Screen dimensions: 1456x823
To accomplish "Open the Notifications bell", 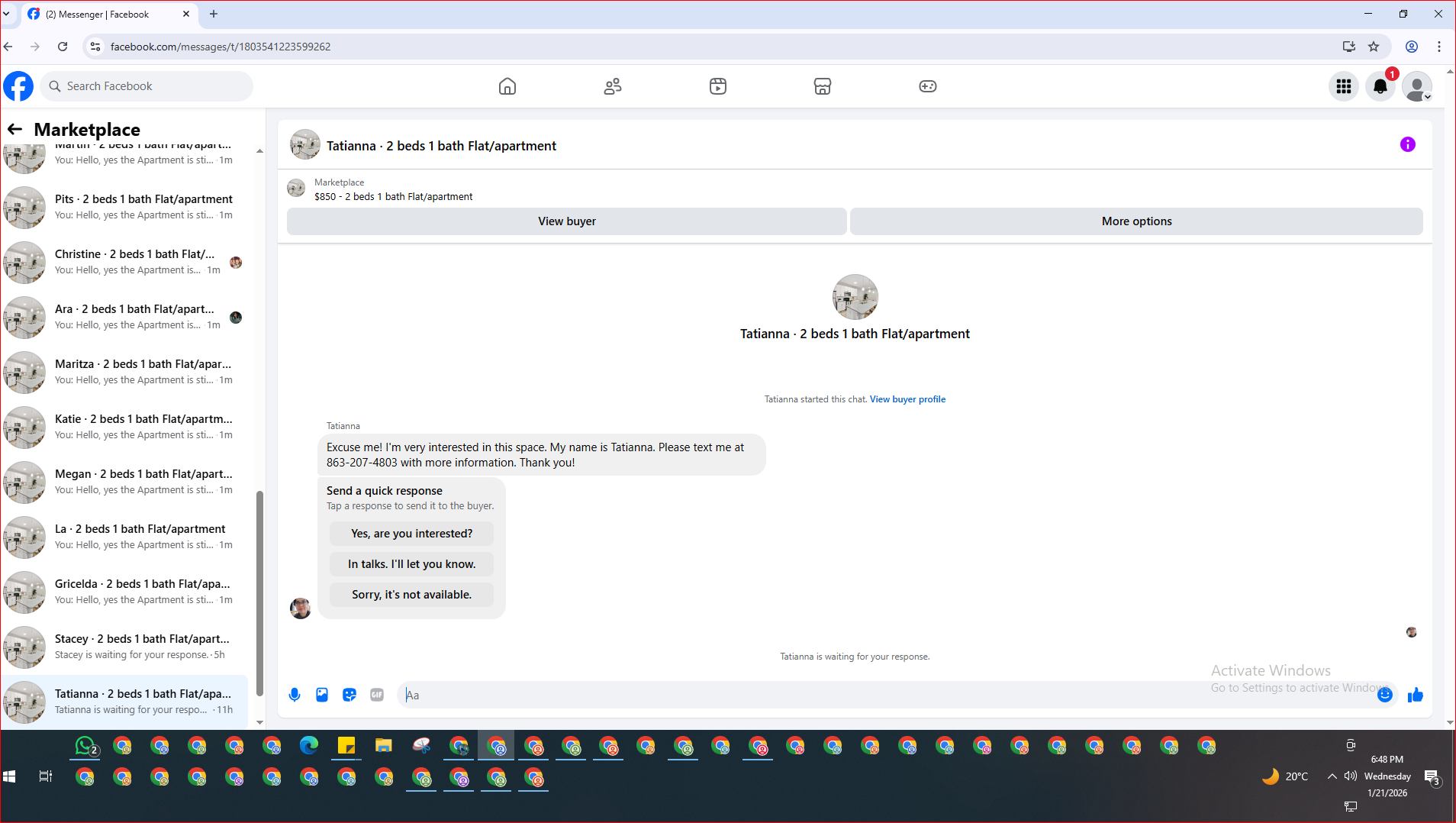I will pyautogui.click(x=1380, y=86).
